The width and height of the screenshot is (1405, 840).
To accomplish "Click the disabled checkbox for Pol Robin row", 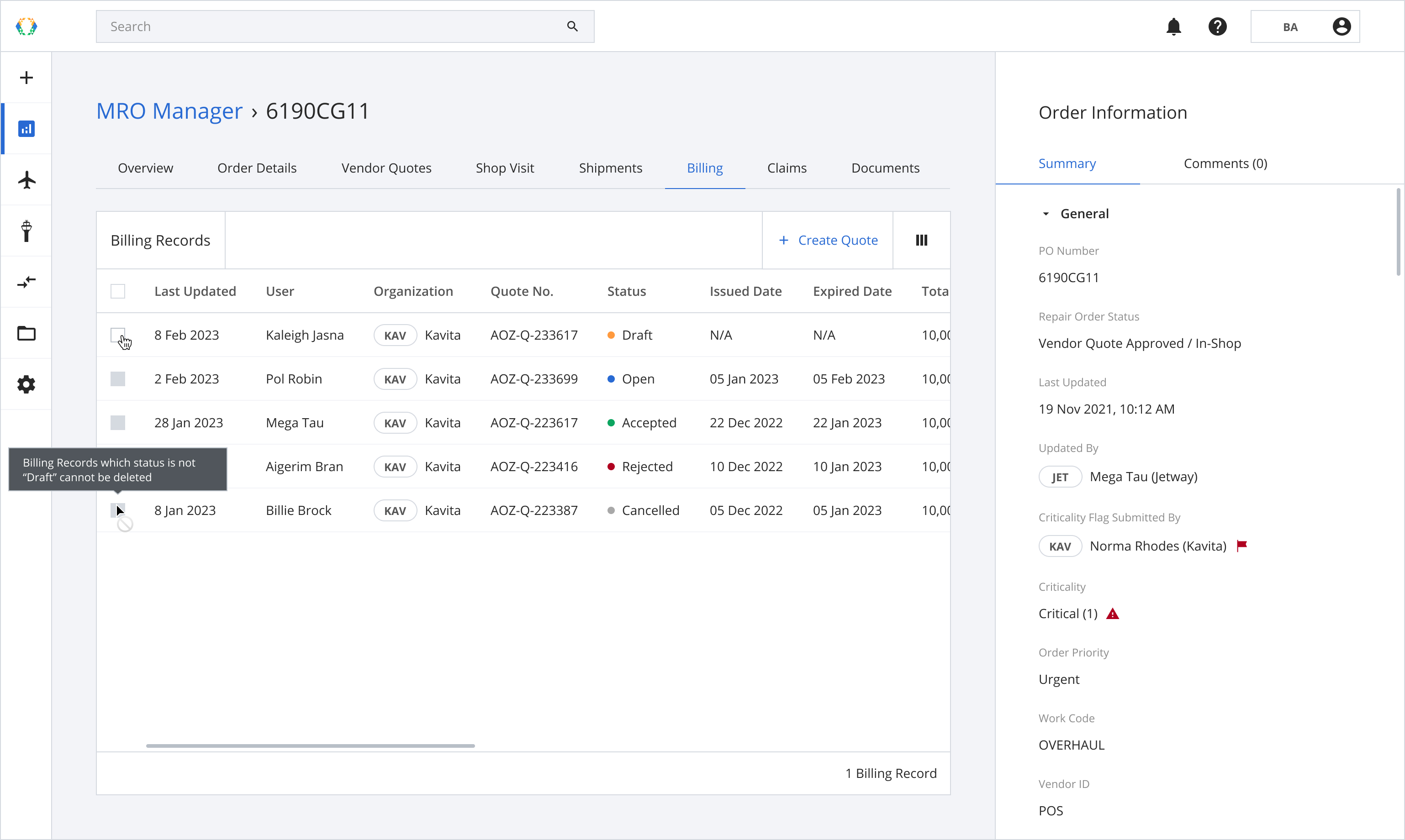I will point(118,378).
